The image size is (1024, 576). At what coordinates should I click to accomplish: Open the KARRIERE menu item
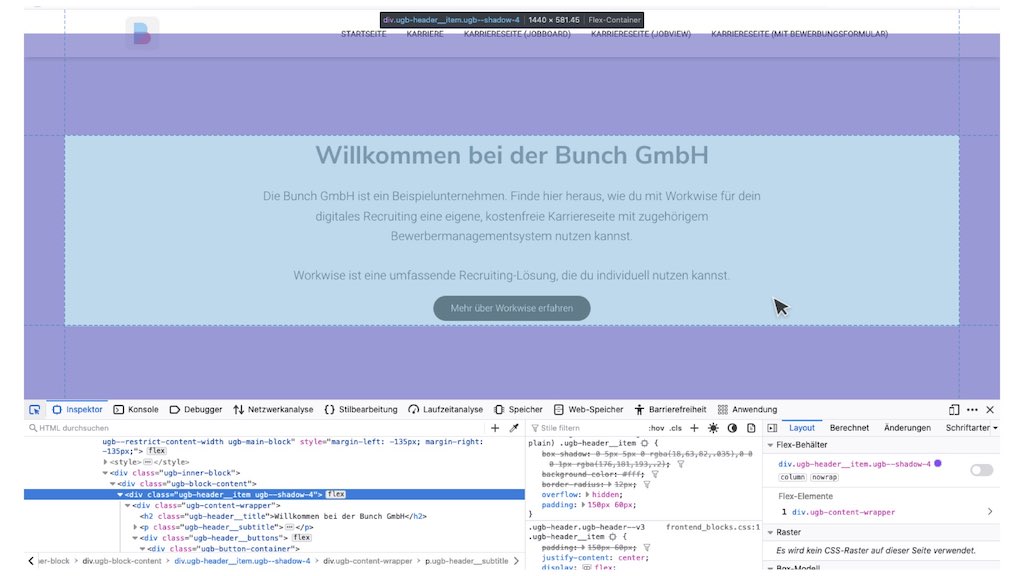pyautogui.click(x=425, y=34)
